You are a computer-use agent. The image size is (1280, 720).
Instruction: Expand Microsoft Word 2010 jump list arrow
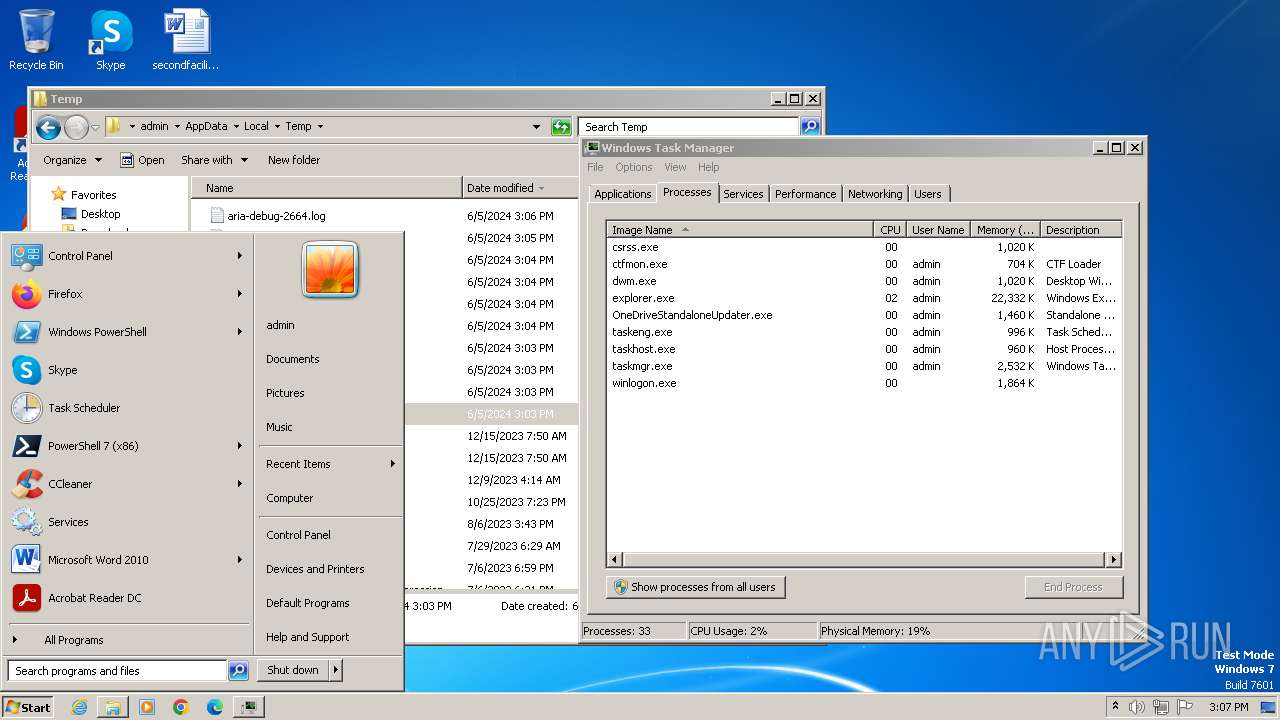coord(240,560)
